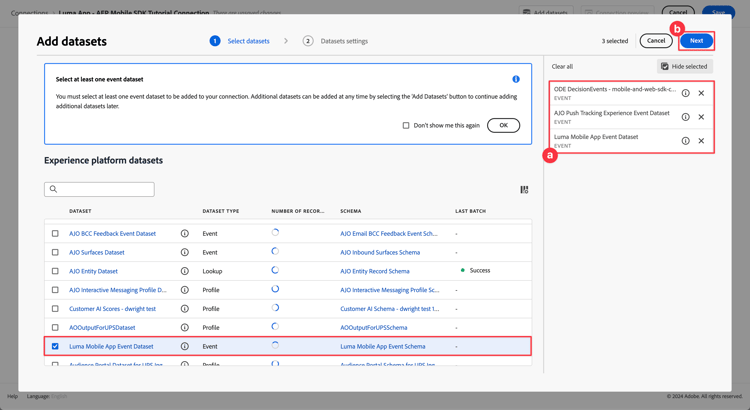Click Clear all selected datasets

coord(562,66)
